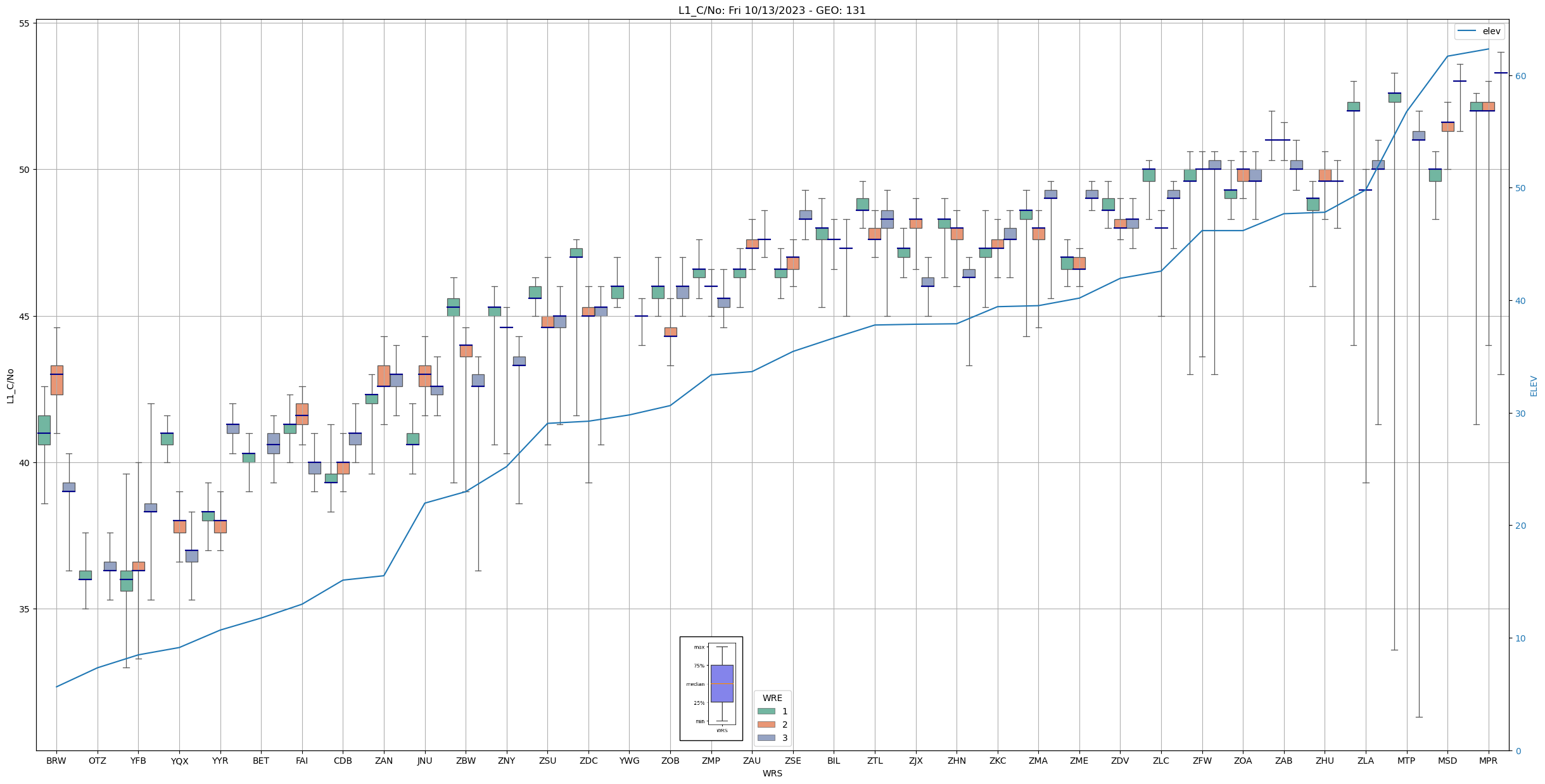Viewport: 1545px width, 784px height.
Task: Click the green WRE 1 box at ZBW
Action: click(454, 307)
